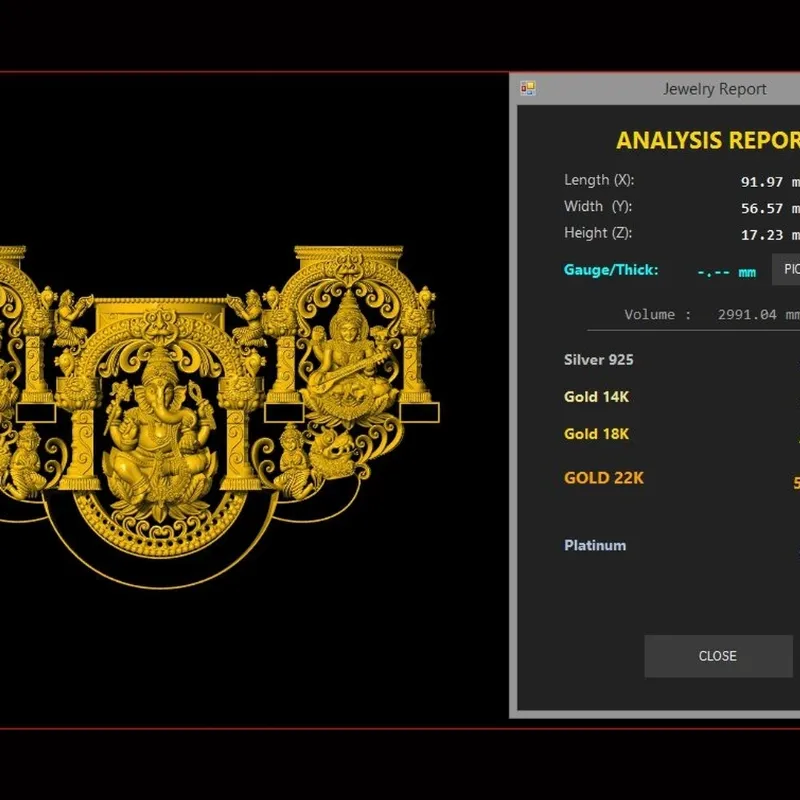Select the Saraswati figure with veena

coord(349,357)
